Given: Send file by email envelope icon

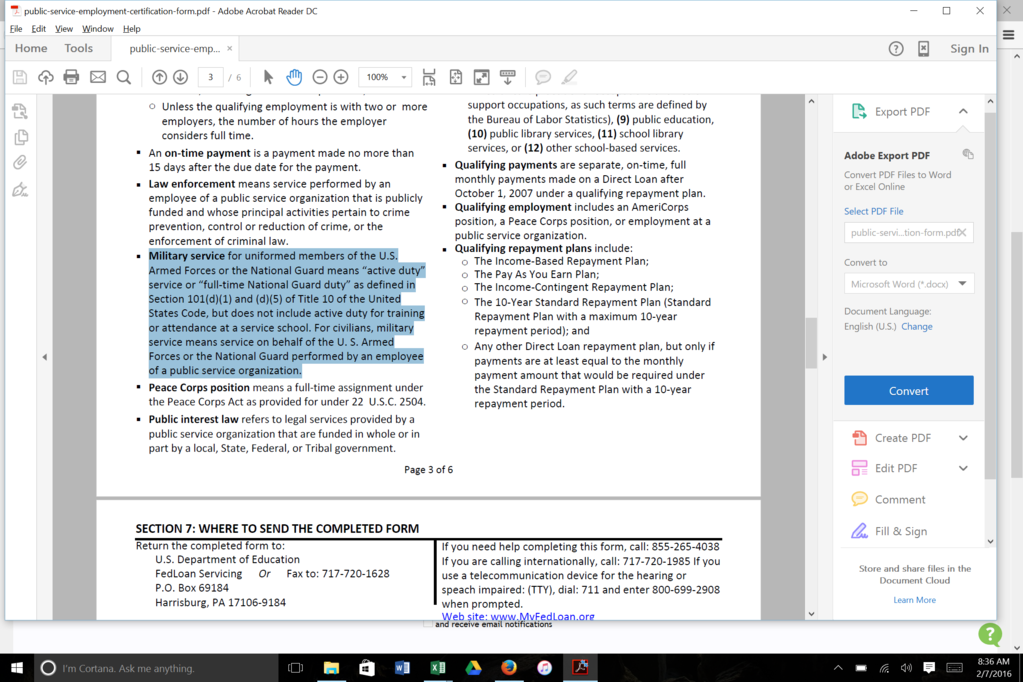Looking at the screenshot, I should pyautogui.click(x=98, y=77).
